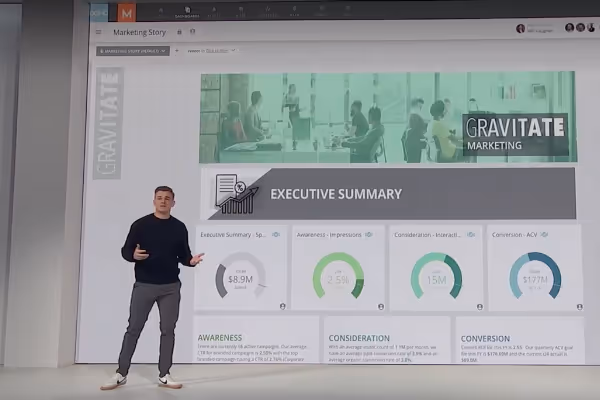This screenshot has height=400, width=600.
Task: Click the report chart icon in Executive Summary
Action: [x=236, y=194]
